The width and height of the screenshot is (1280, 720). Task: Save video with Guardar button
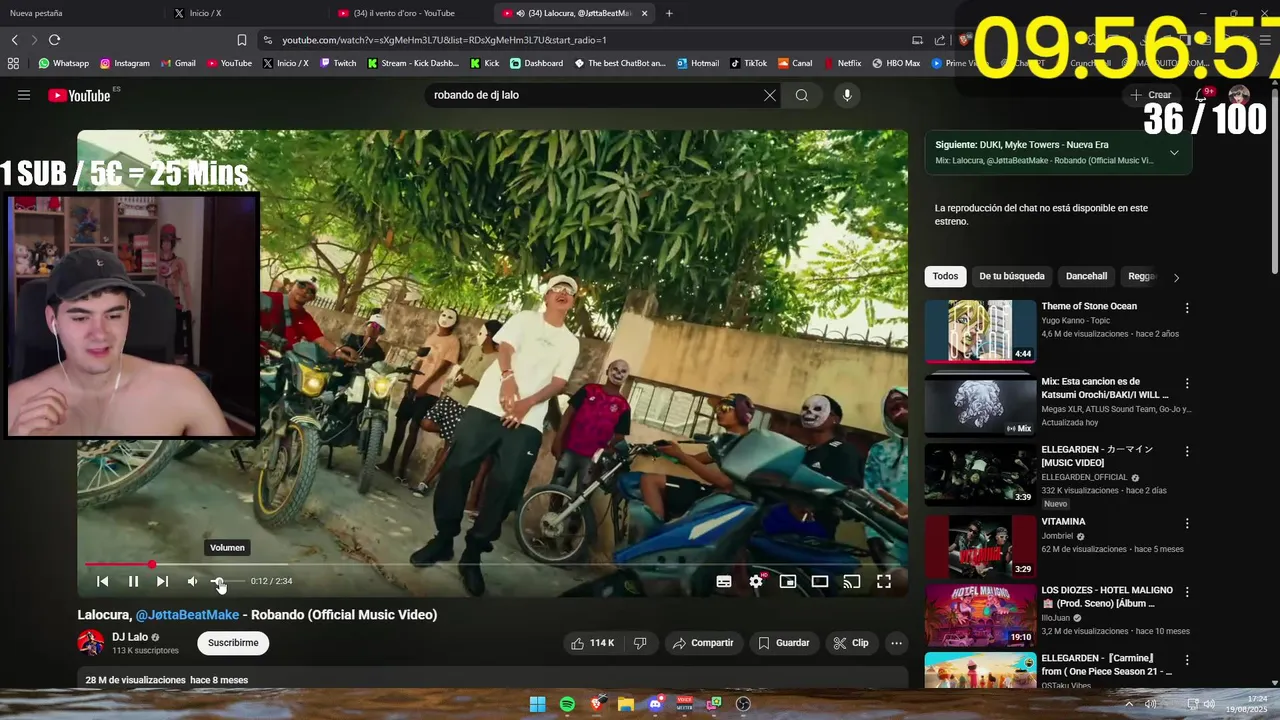[784, 643]
